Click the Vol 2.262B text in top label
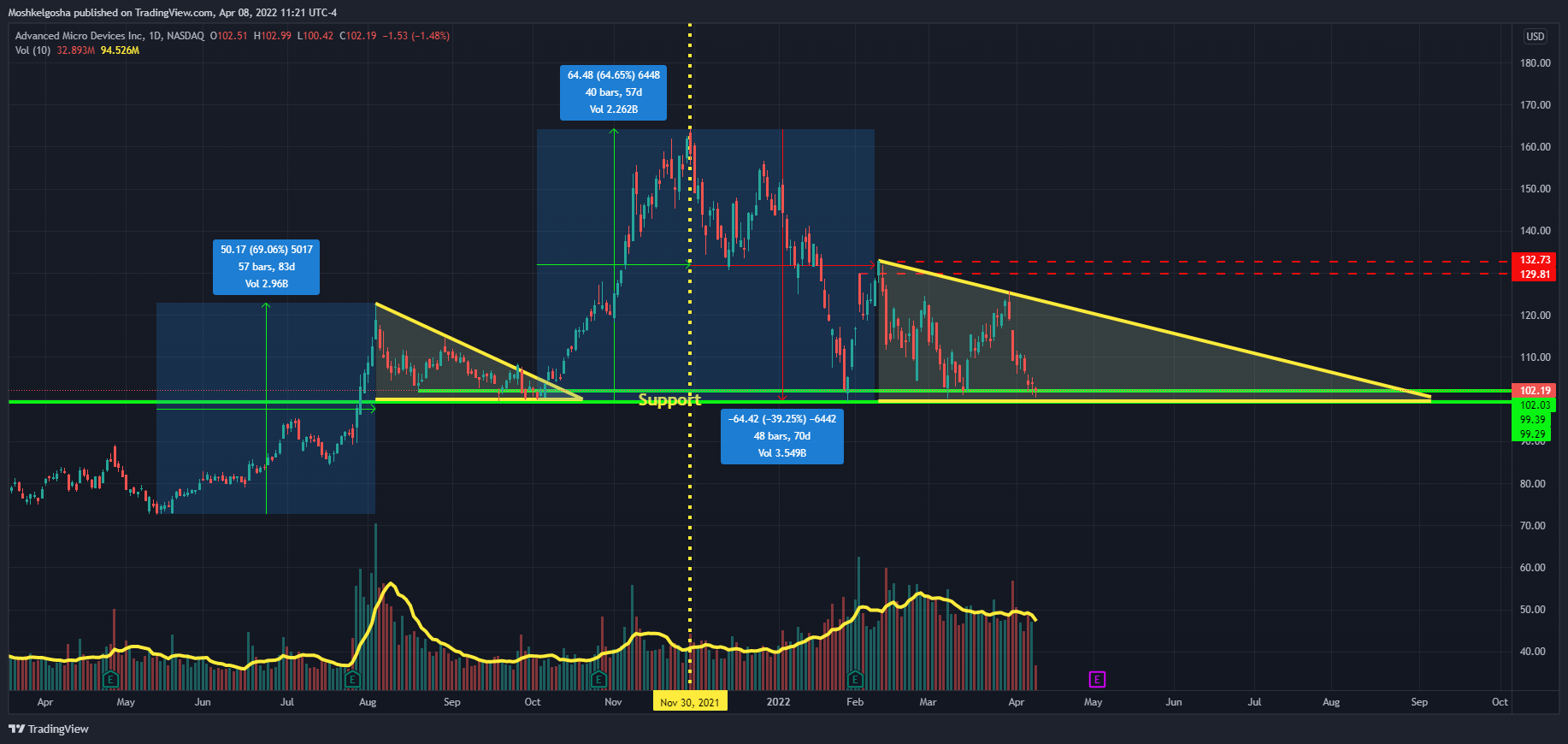 click(x=614, y=109)
